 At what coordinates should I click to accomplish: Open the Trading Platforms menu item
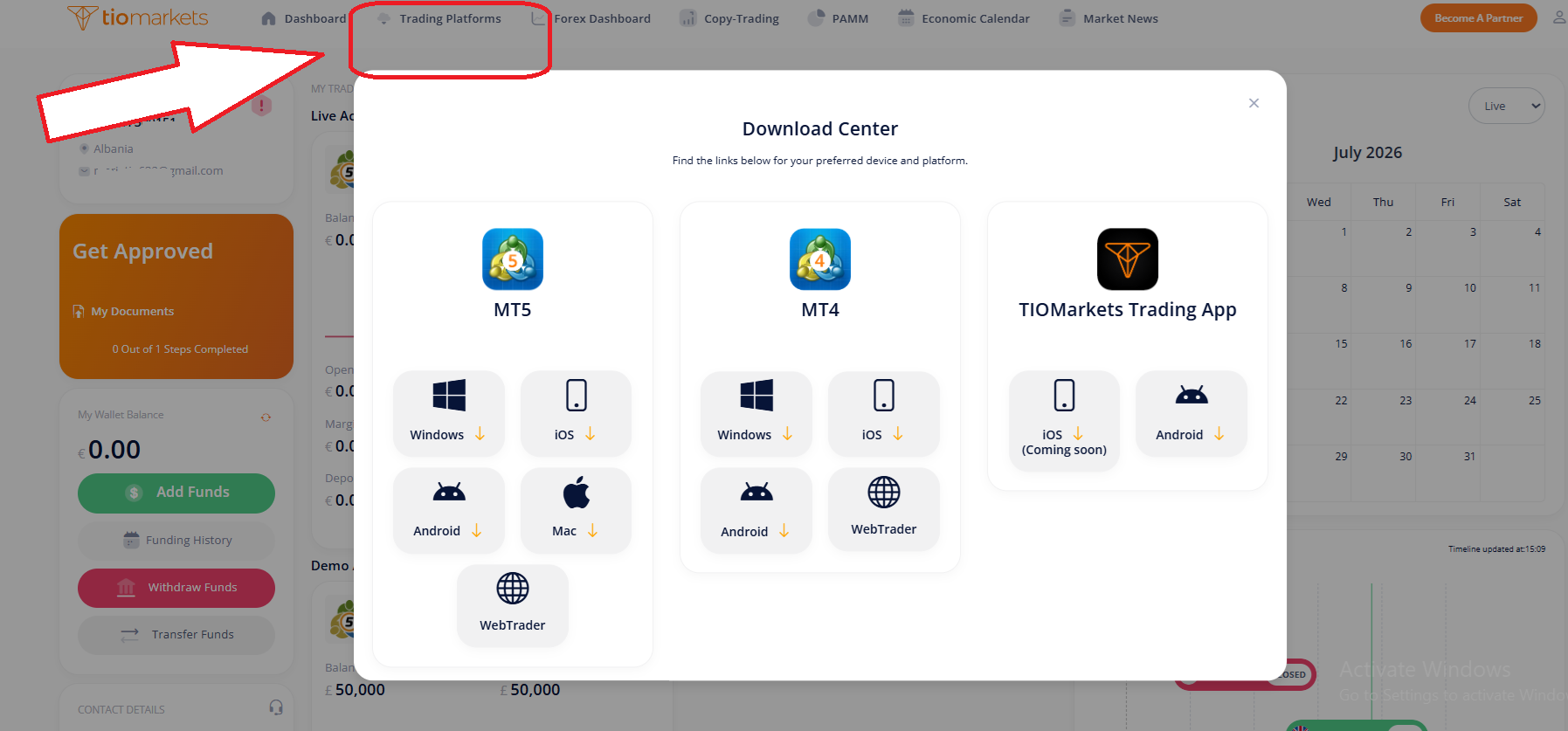[439, 18]
